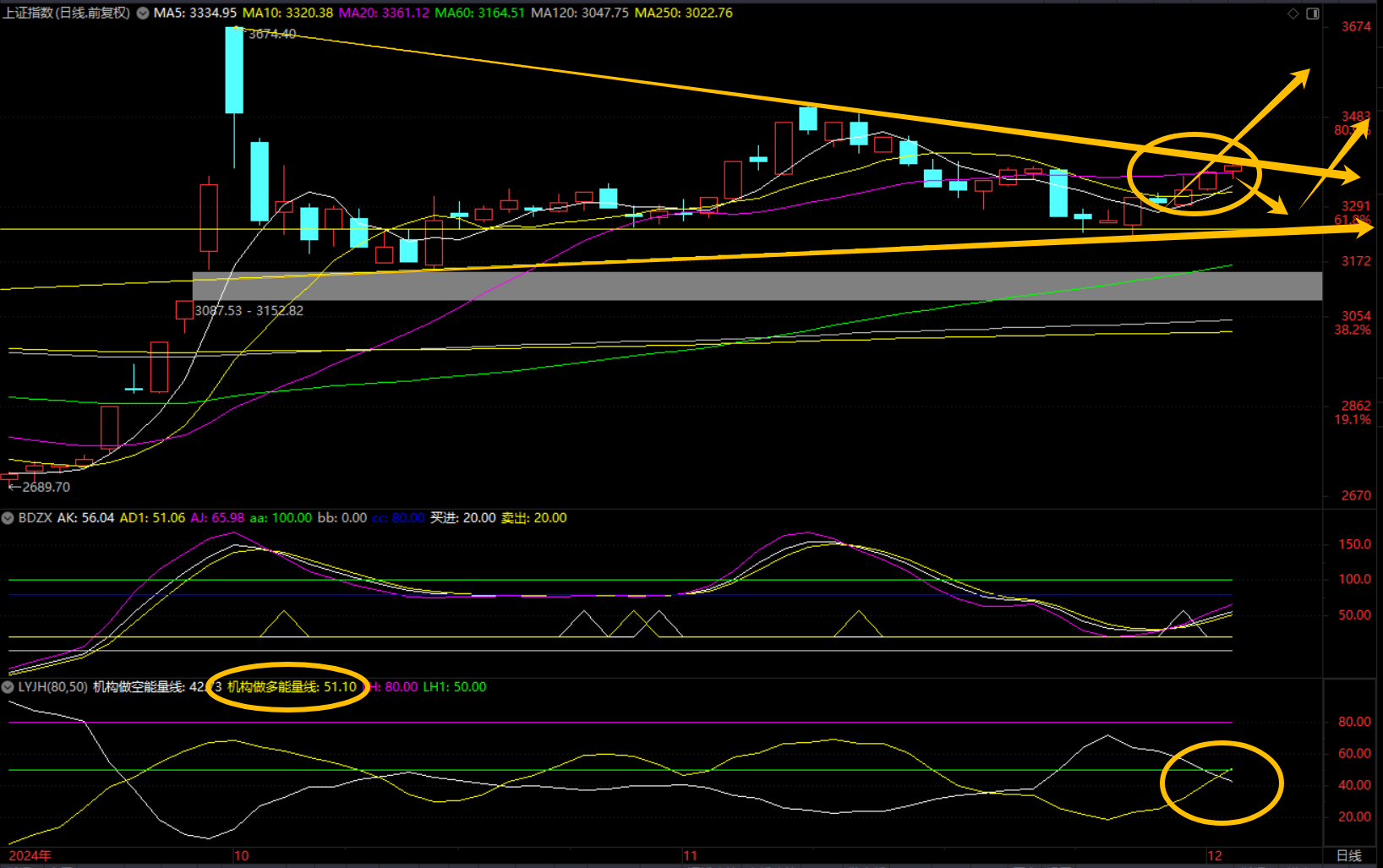Click the 2024年 label on time axis
The width and height of the screenshot is (1383, 868).
30,855
